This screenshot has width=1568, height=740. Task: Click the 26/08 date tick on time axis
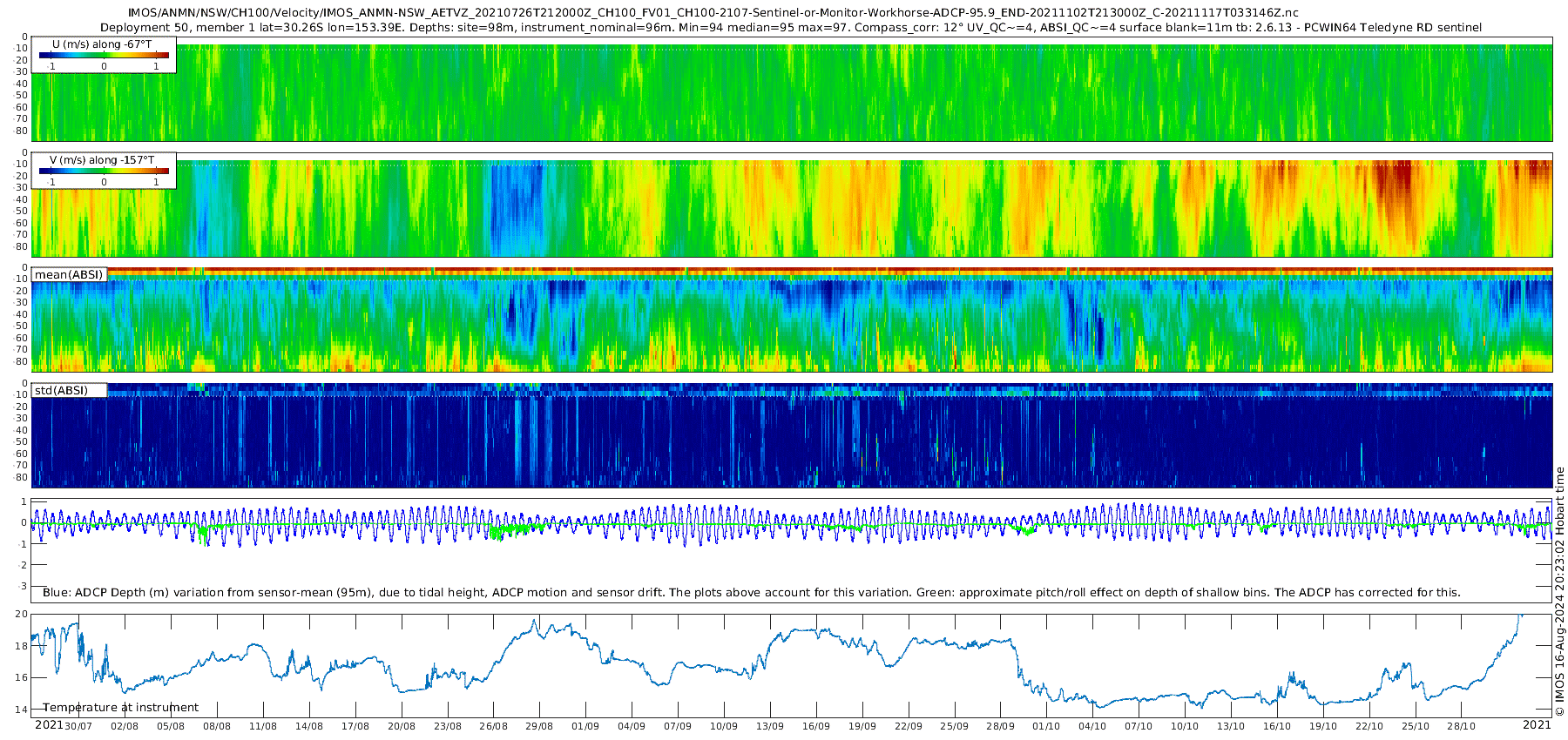493,726
